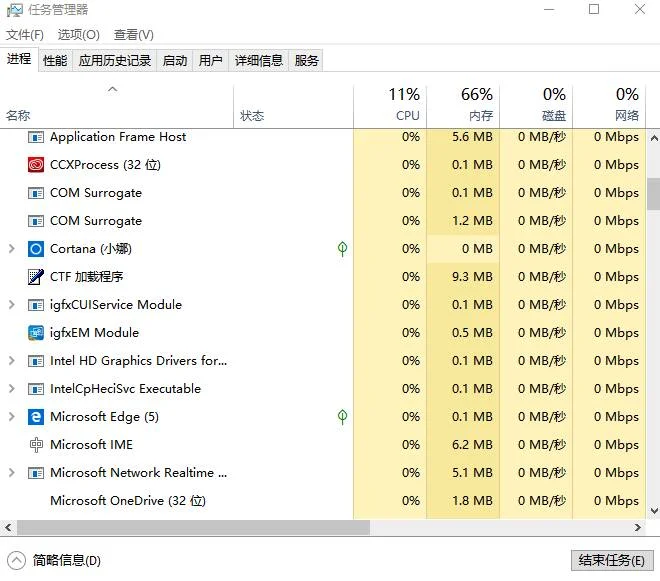Collapse to 简略信息 using round arrow
Screen dimensions: 660x581
16,560
